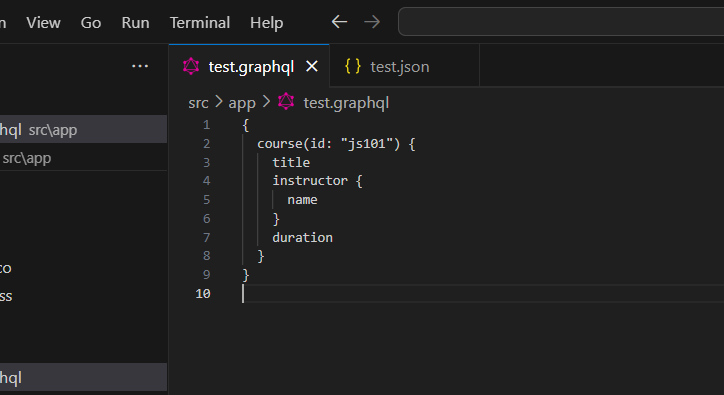Image resolution: width=724 pixels, height=395 pixels.
Task: Click the src breadcrumb segment
Action: [198, 103]
